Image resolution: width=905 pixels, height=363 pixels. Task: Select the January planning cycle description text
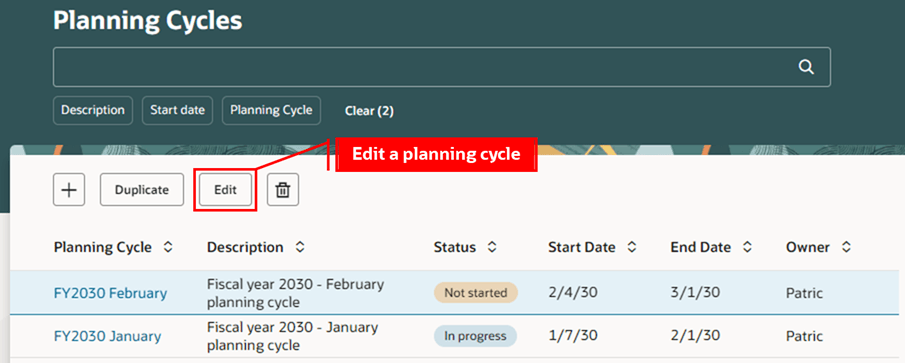point(293,336)
